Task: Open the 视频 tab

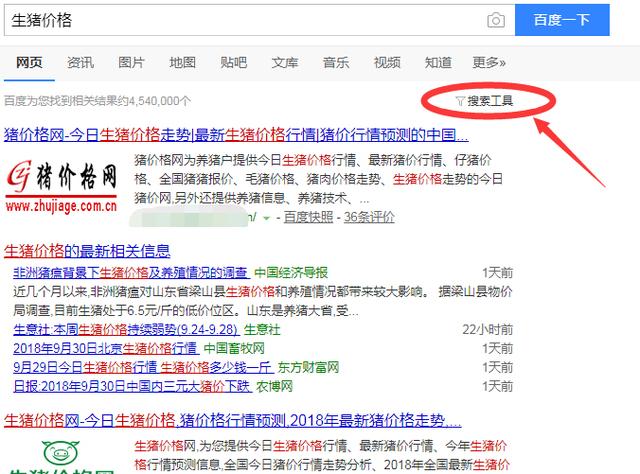Action: pyautogui.click(x=387, y=62)
